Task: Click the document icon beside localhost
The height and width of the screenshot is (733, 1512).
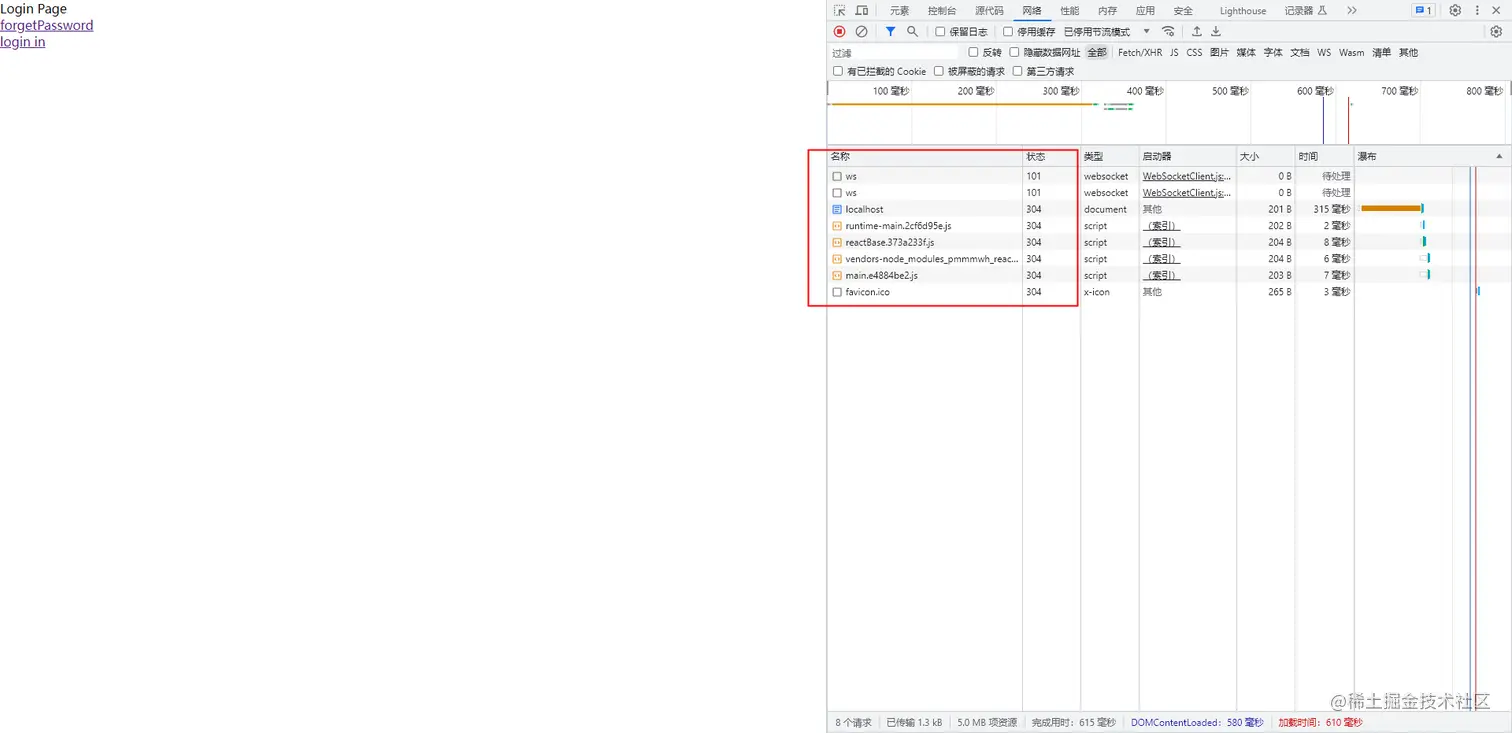Action: pyautogui.click(x=837, y=209)
